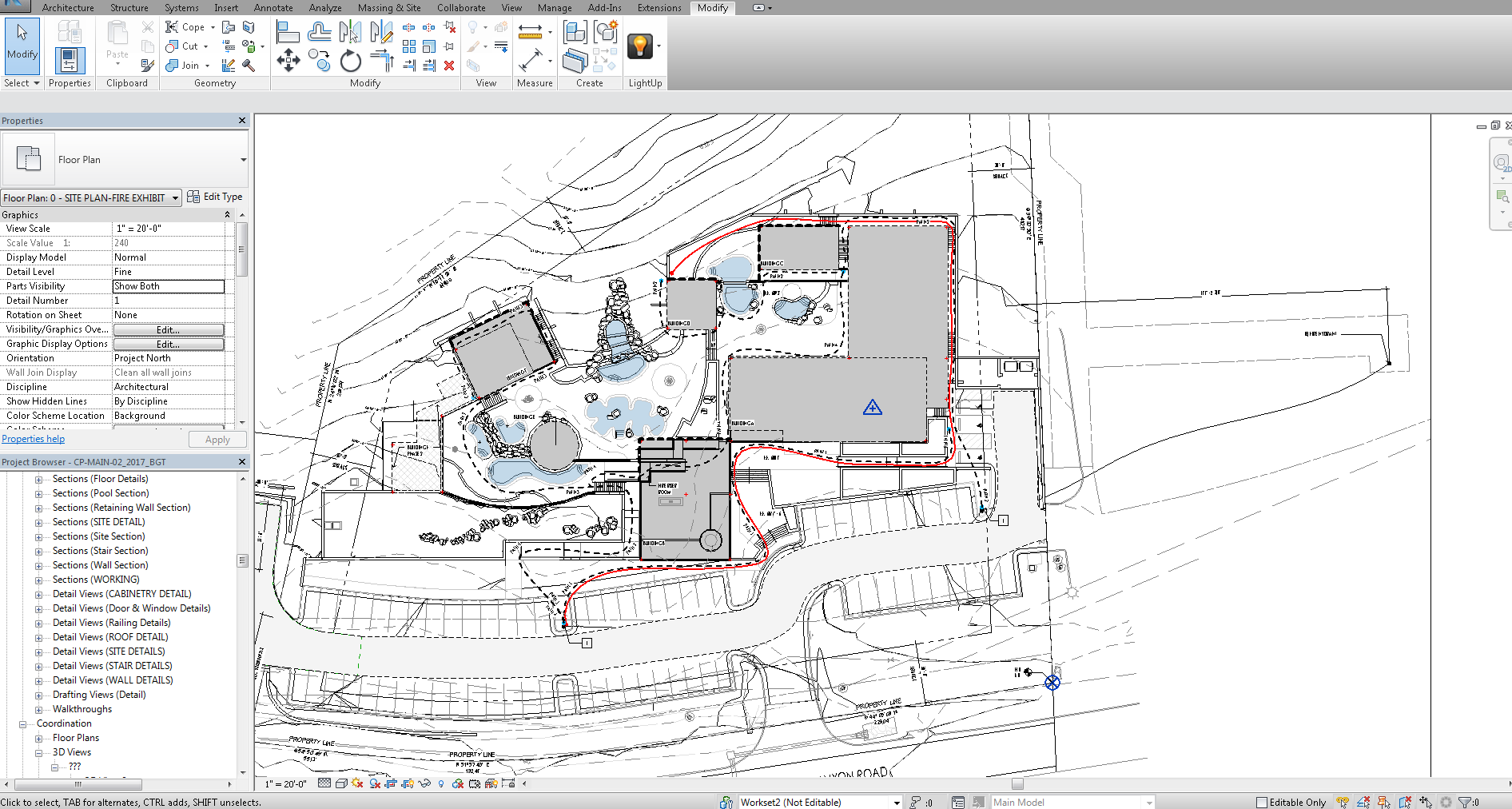Click the view scale 1" = 20'-0" button
The image size is (1512, 809).
[x=286, y=784]
